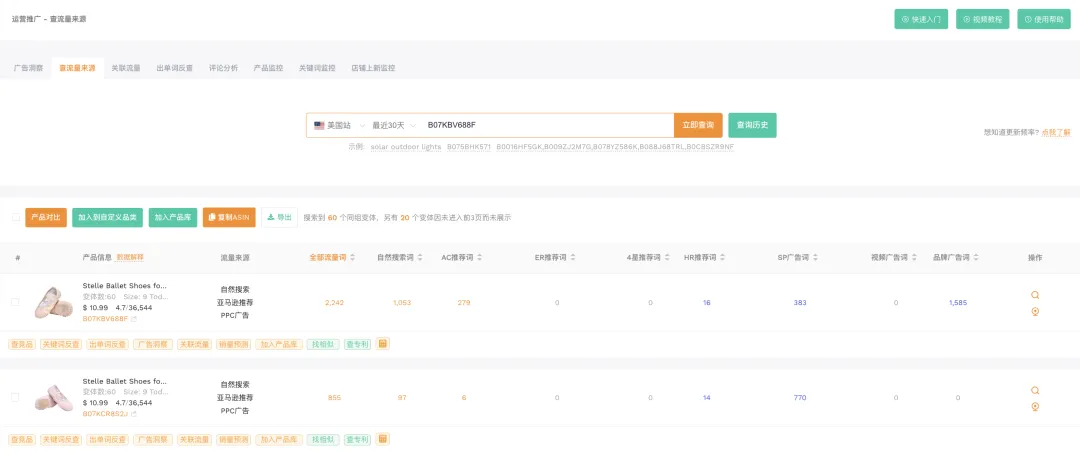Open external link icon beside B07KBV688F ASIN
Viewport: 1080px width, 453px height.
tap(134, 319)
